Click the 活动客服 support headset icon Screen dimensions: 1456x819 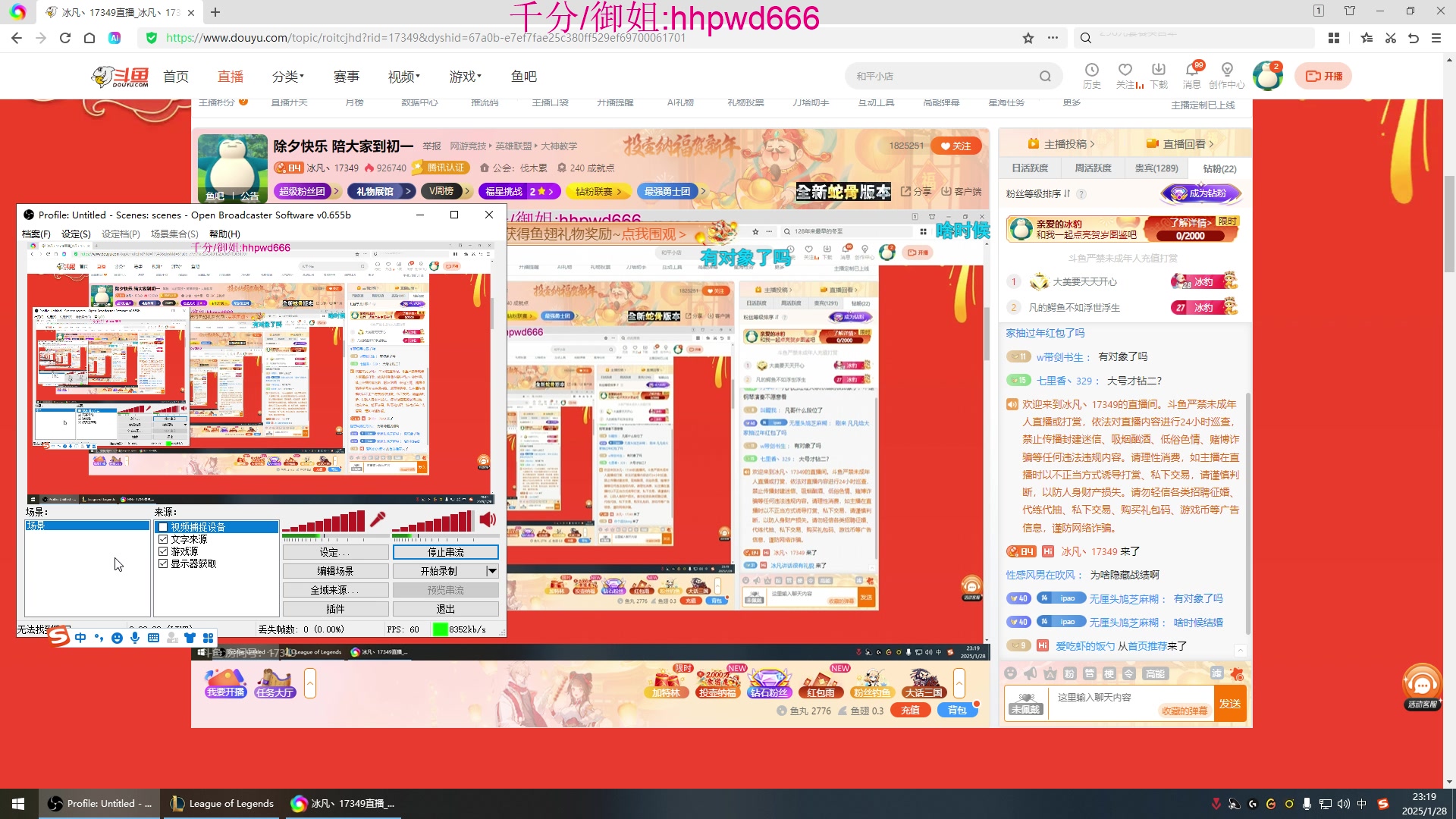(x=1422, y=688)
